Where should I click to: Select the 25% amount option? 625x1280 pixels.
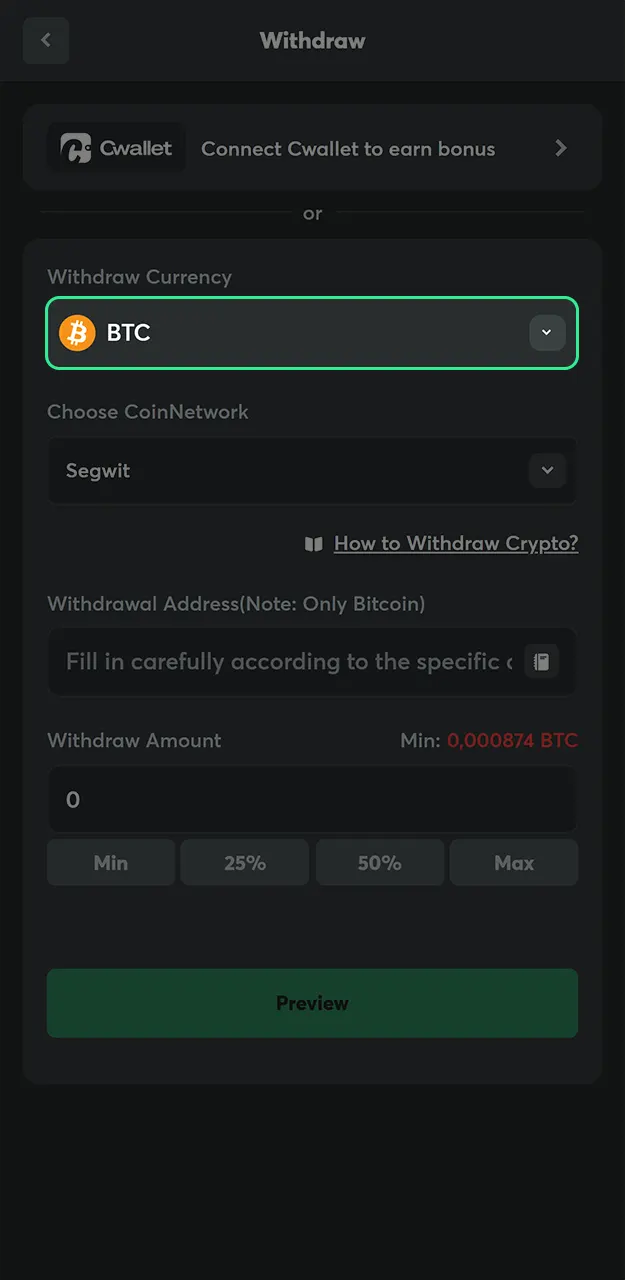[244, 862]
